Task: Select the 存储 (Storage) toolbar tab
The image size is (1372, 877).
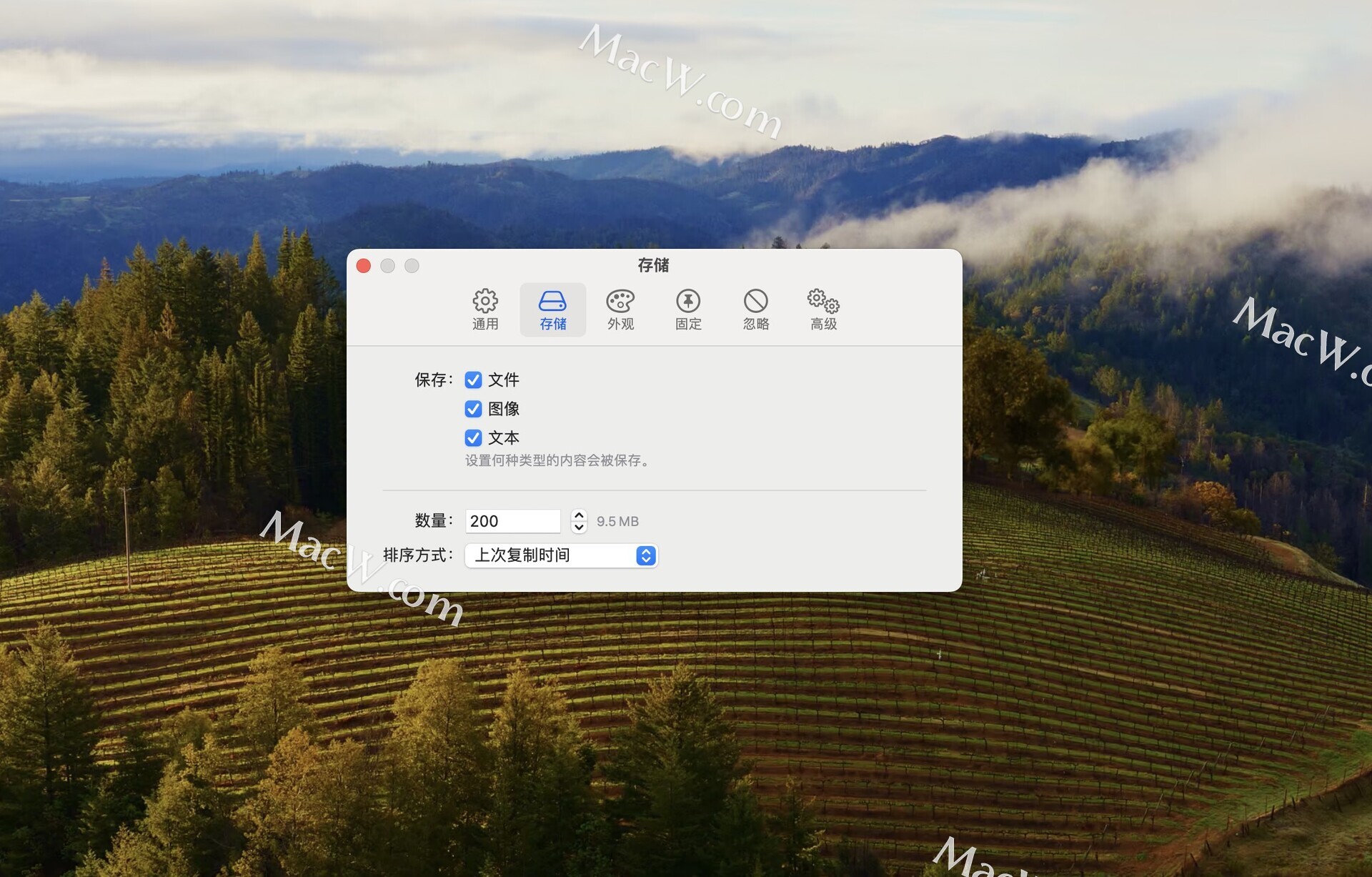Action: [552, 309]
